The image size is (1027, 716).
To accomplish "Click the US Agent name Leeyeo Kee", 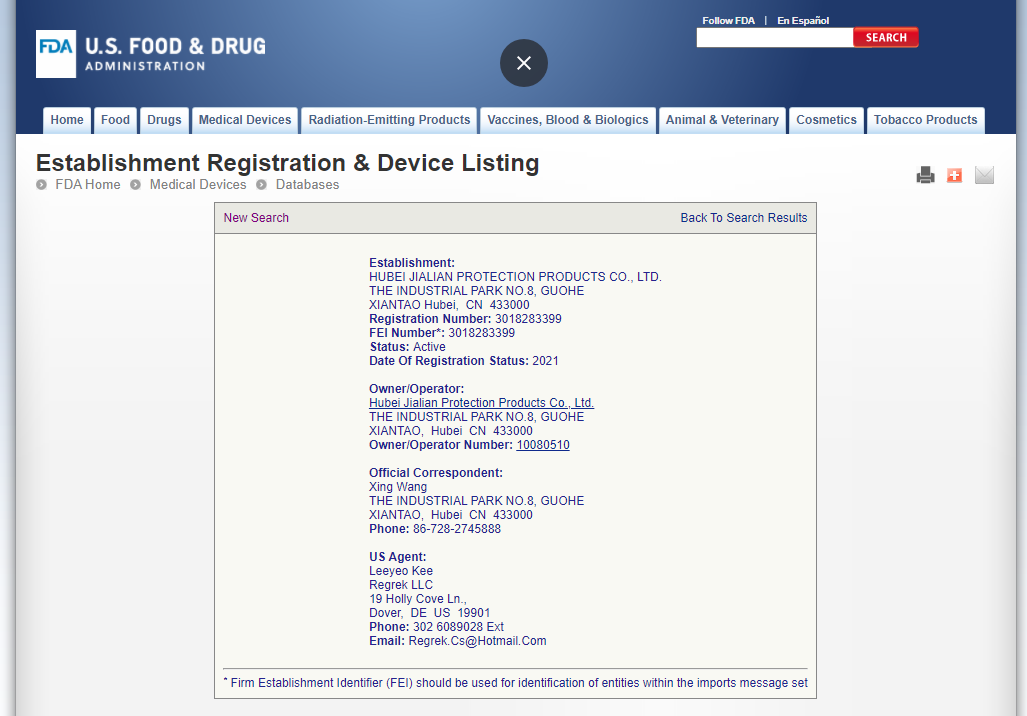I will click(x=401, y=571).
